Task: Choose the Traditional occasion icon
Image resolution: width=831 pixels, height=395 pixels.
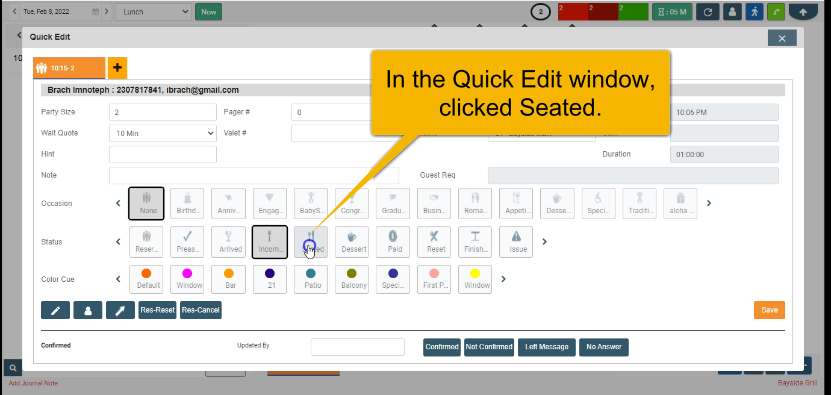Action: click(640, 203)
